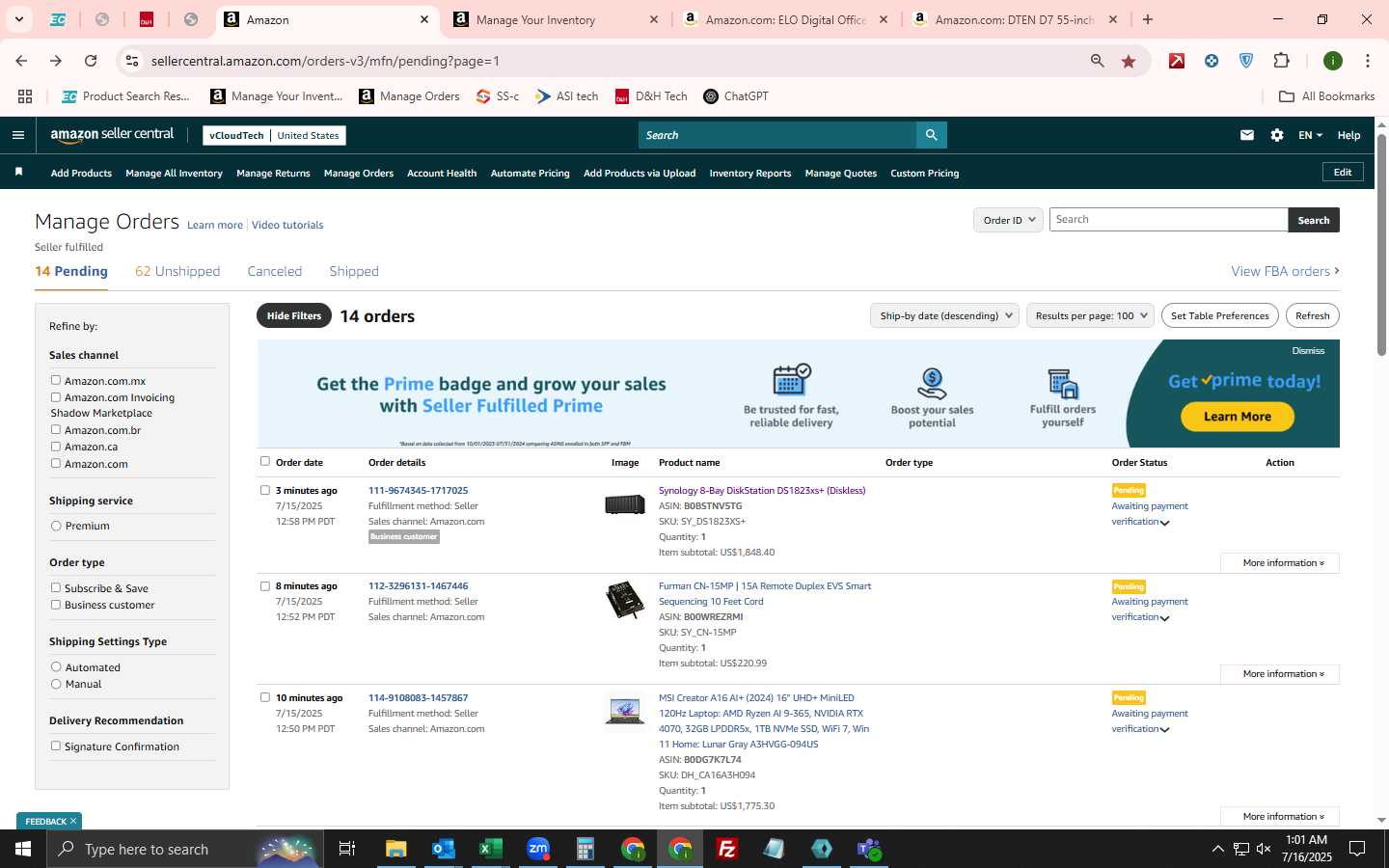Open Microsoft Teams from the taskbar

(x=869, y=849)
